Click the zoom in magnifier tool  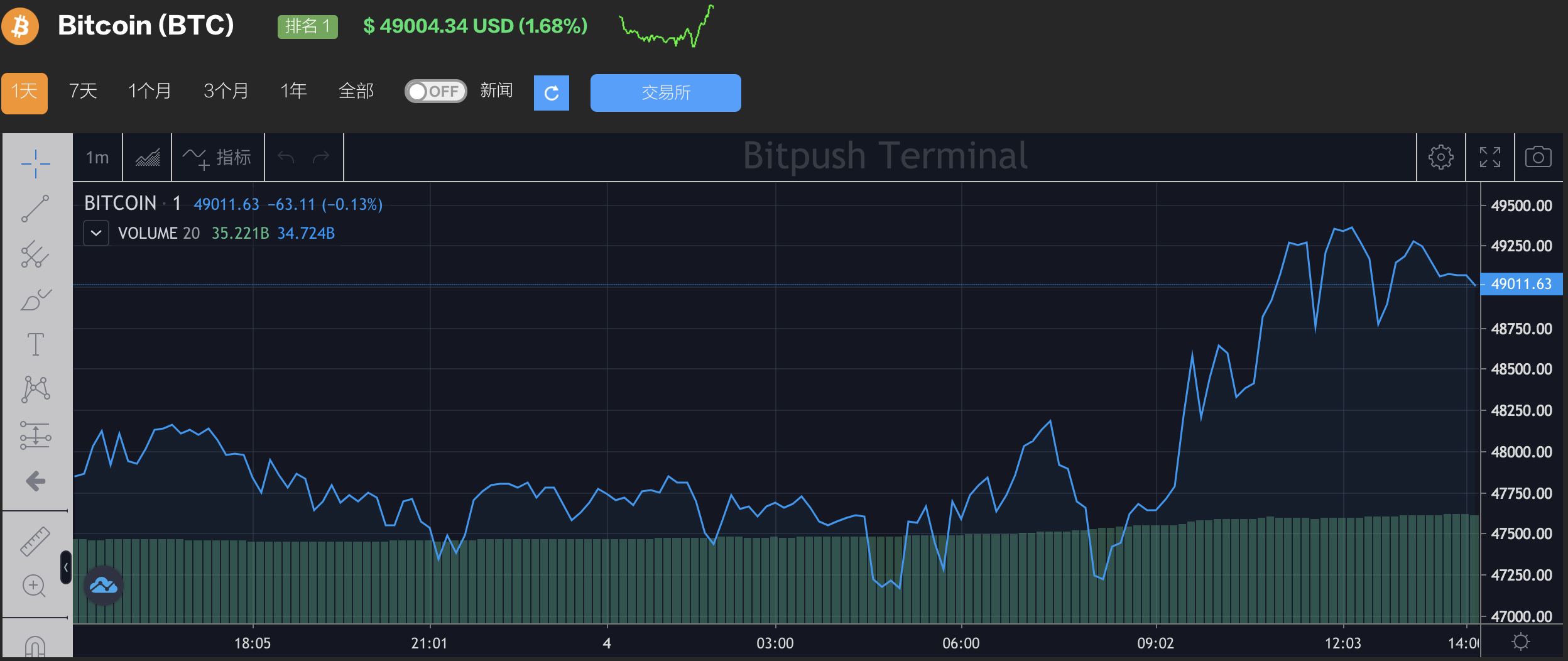[x=34, y=586]
